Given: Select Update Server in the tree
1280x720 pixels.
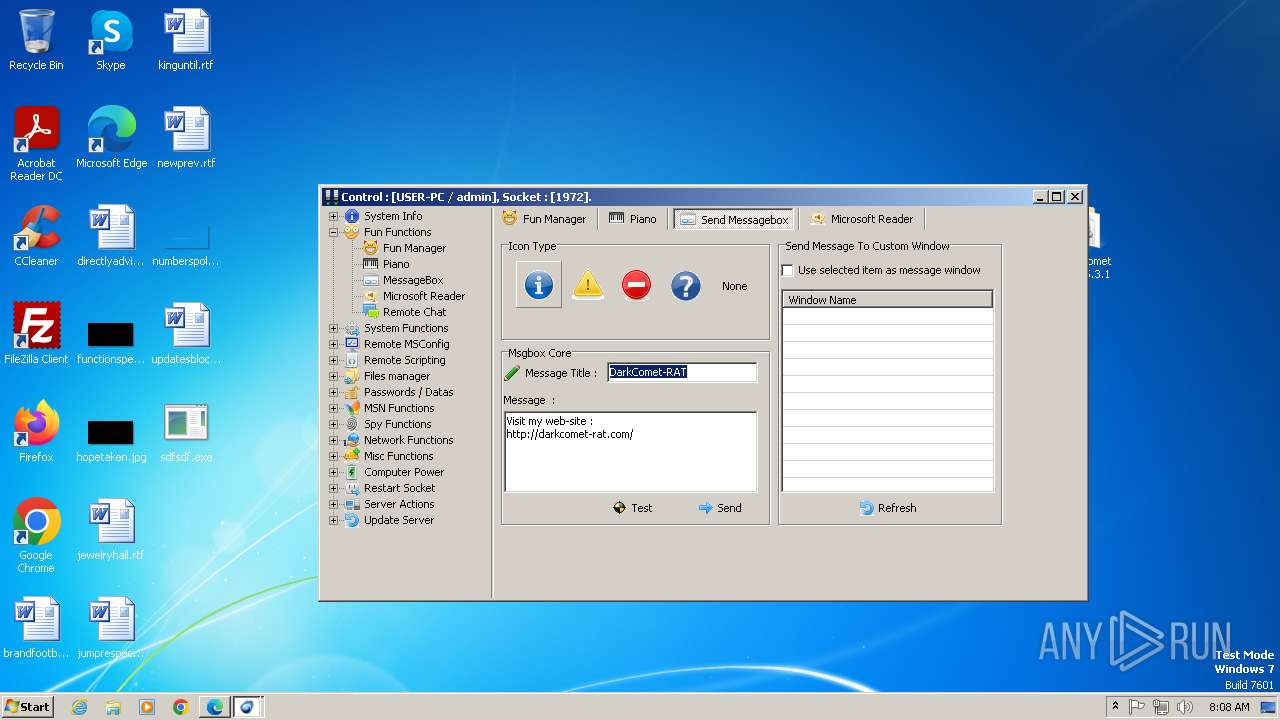Looking at the screenshot, I should 398,520.
